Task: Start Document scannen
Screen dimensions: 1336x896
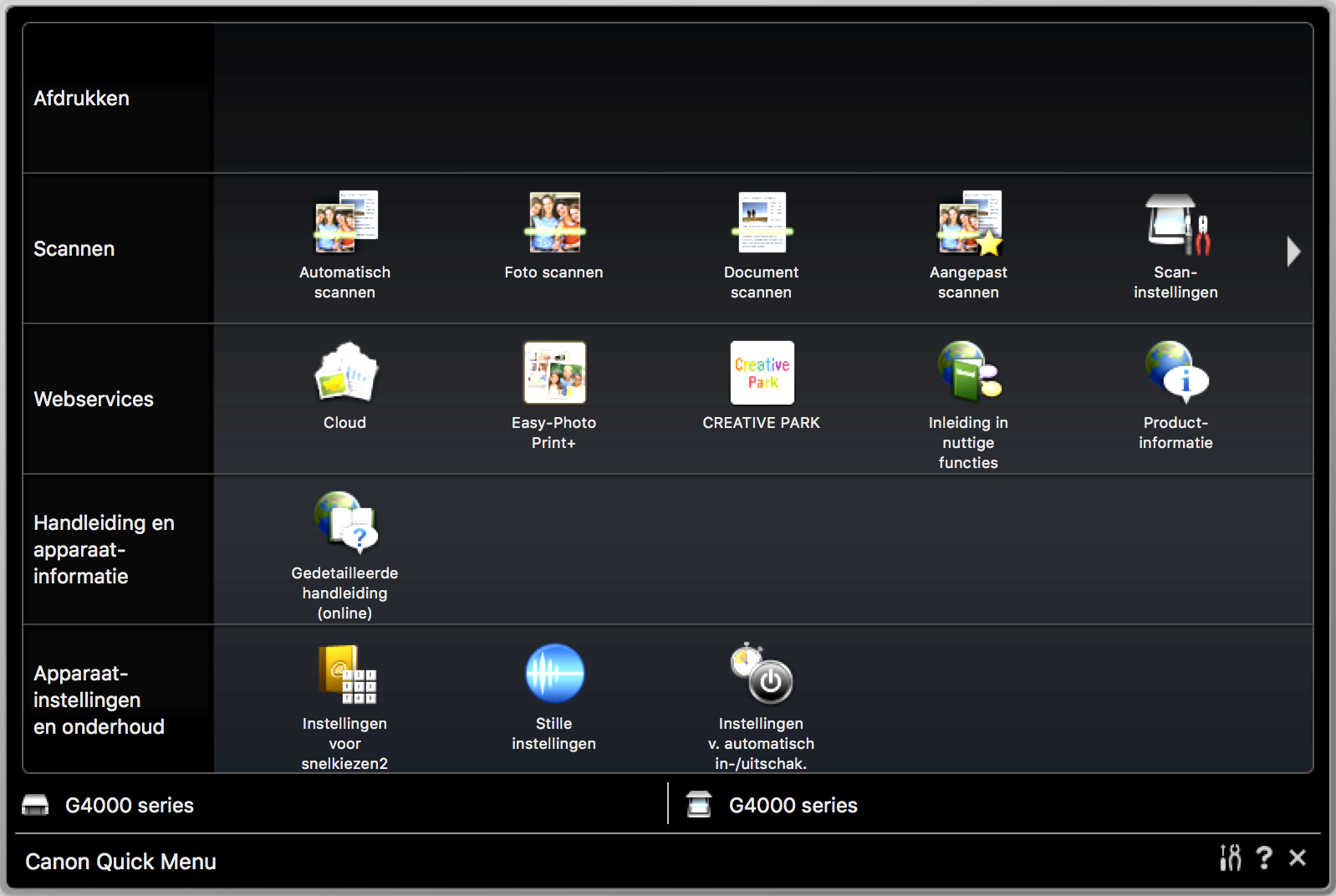Action: point(761,223)
